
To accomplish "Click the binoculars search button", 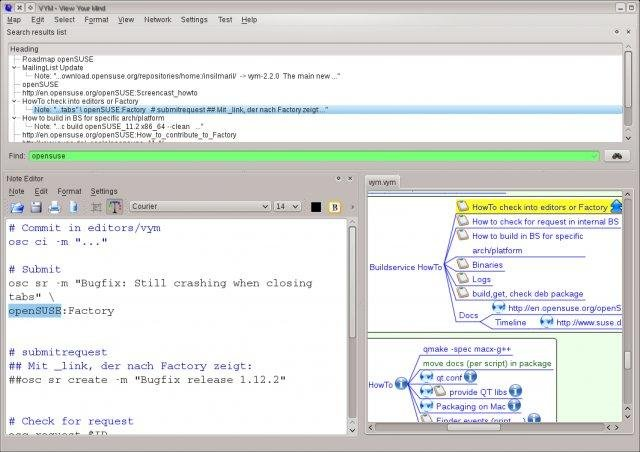I will [x=617, y=156].
